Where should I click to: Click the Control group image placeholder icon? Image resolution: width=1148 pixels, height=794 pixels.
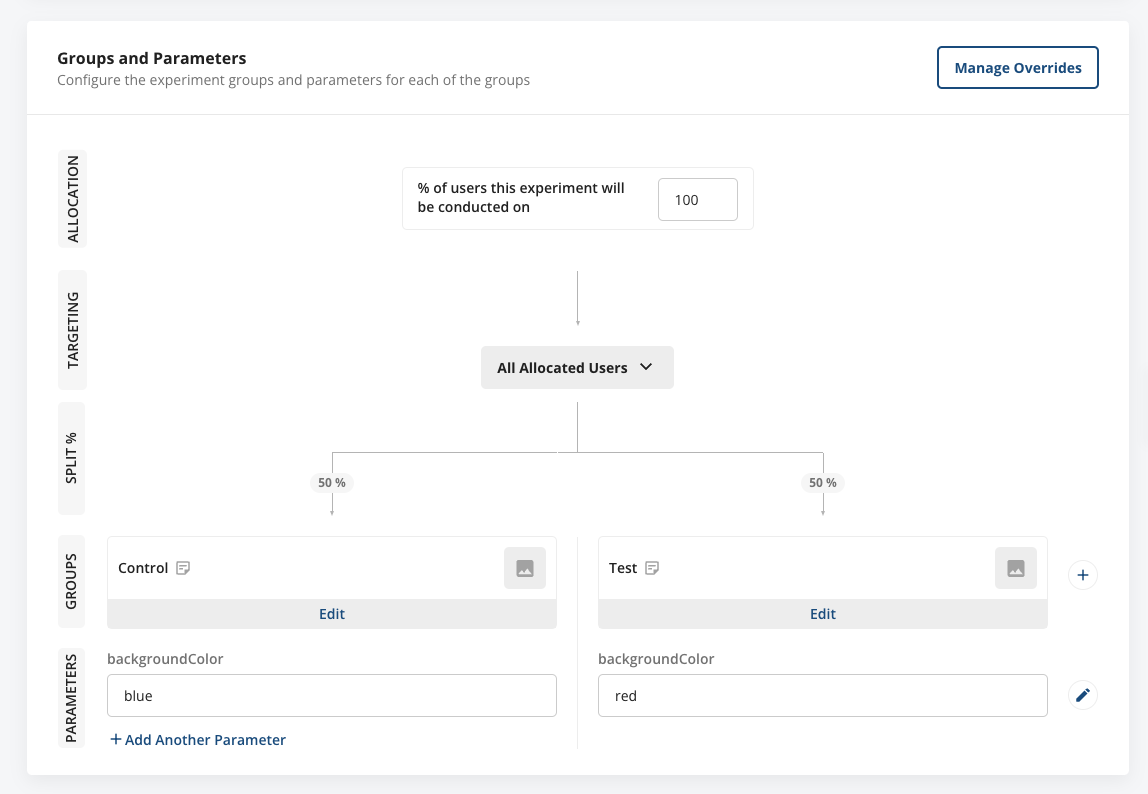coord(525,568)
